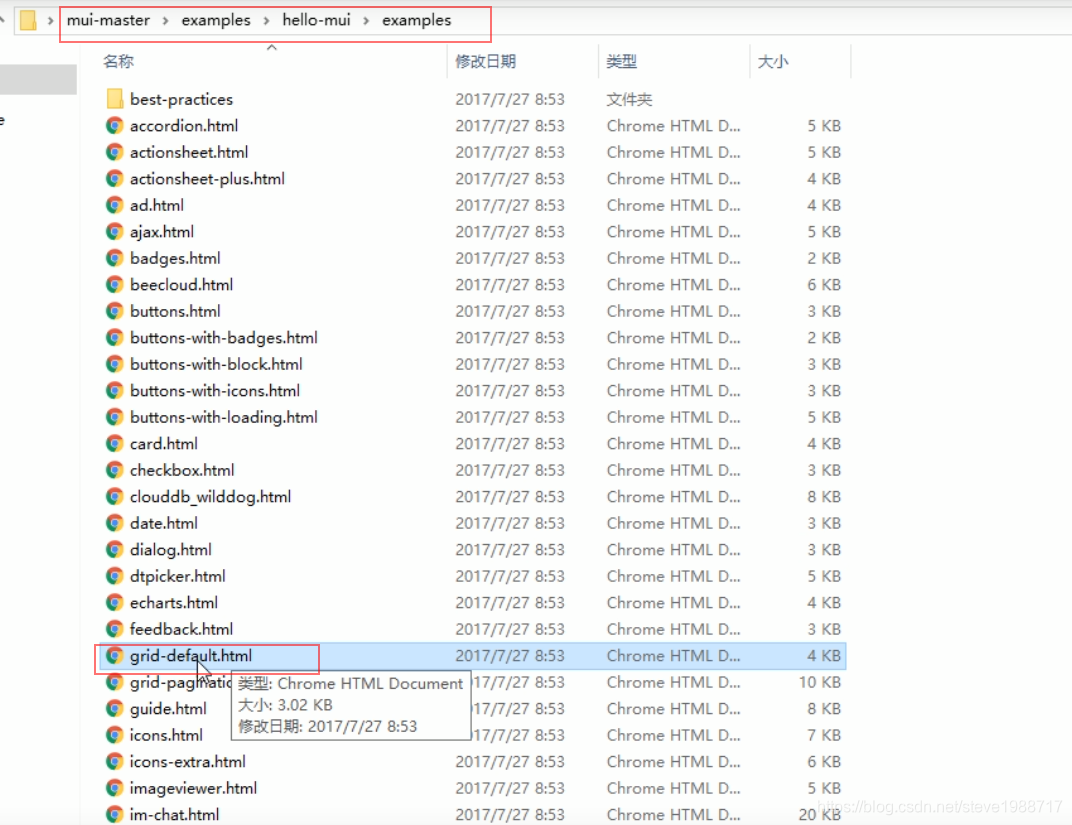Screen dimensions: 1072x825
Task: Select echarts.html file name
Action: pyautogui.click(x=174, y=603)
